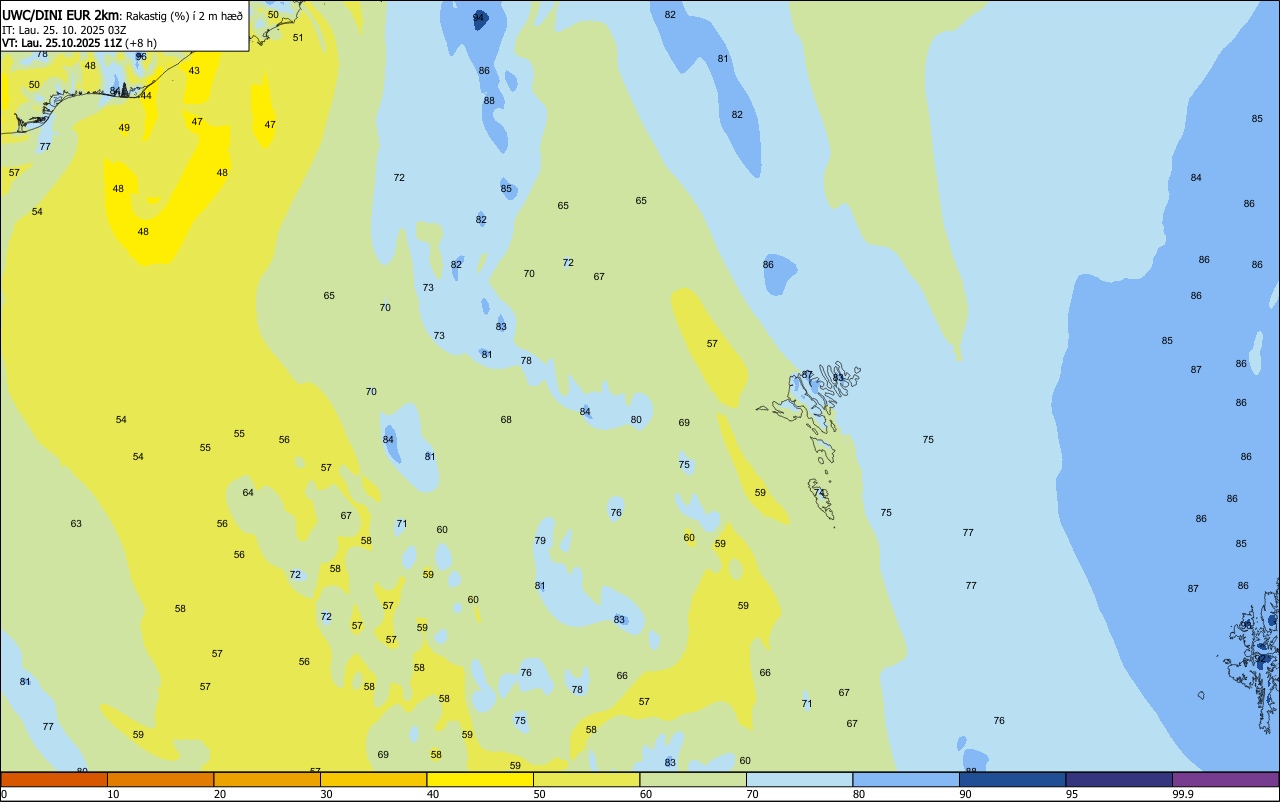
Task: Click the 80–90 medium blue legend swatch
Action: (x=906, y=779)
